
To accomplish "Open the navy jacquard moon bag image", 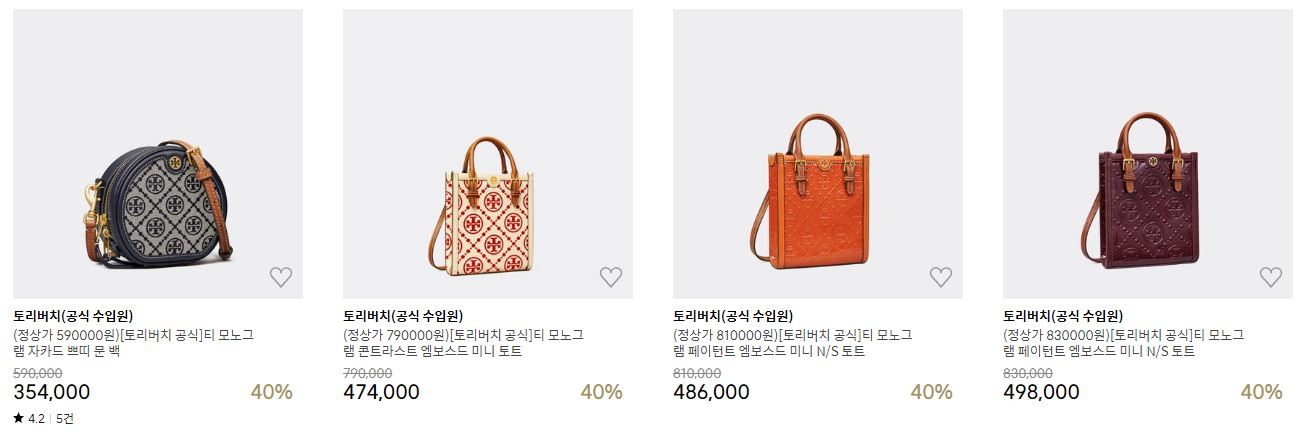I will click(158, 154).
